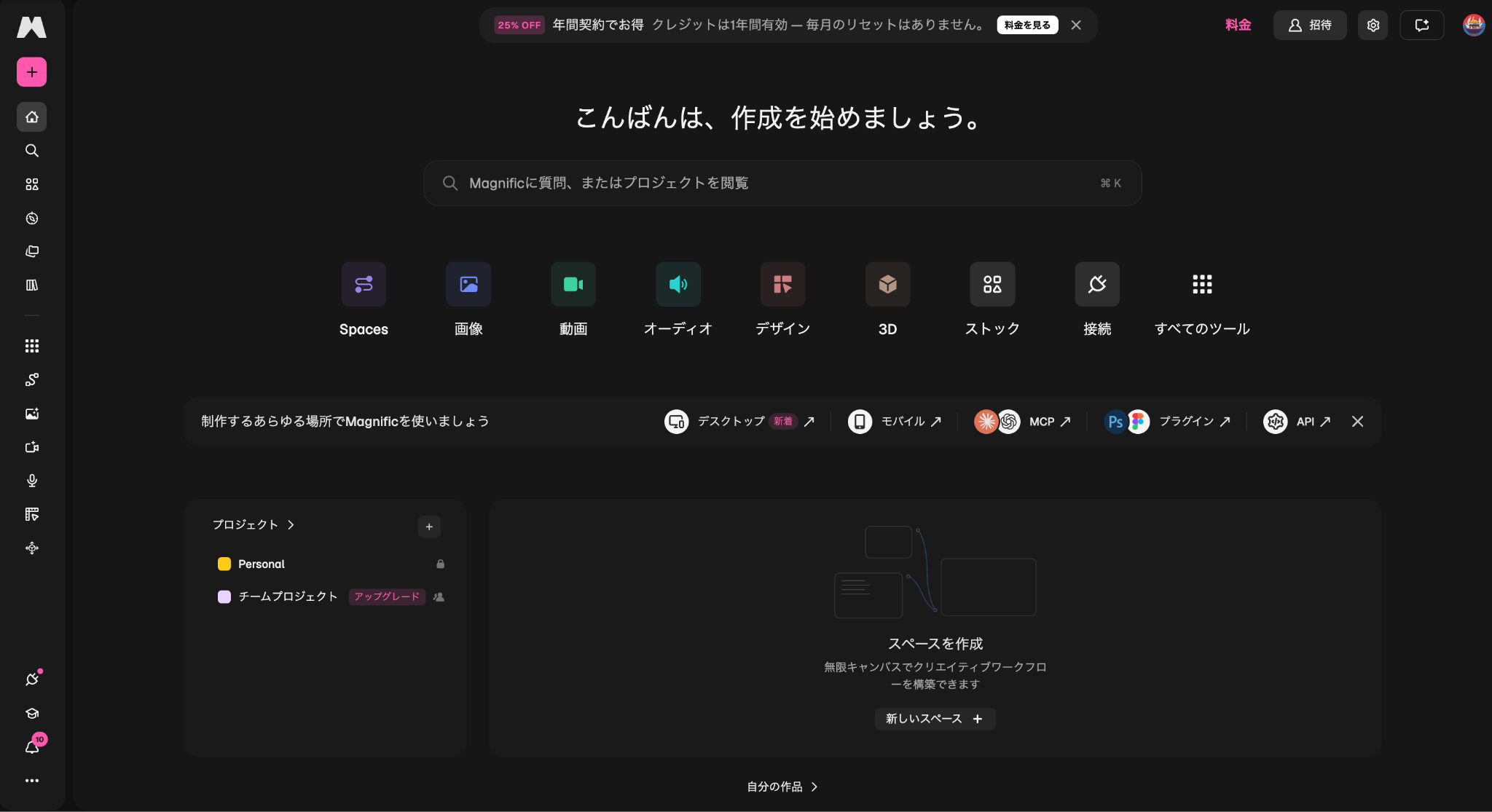The height and width of the screenshot is (812, 1492).
Task: Click the アップグレード upgrade badge
Action: coord(387,597)
